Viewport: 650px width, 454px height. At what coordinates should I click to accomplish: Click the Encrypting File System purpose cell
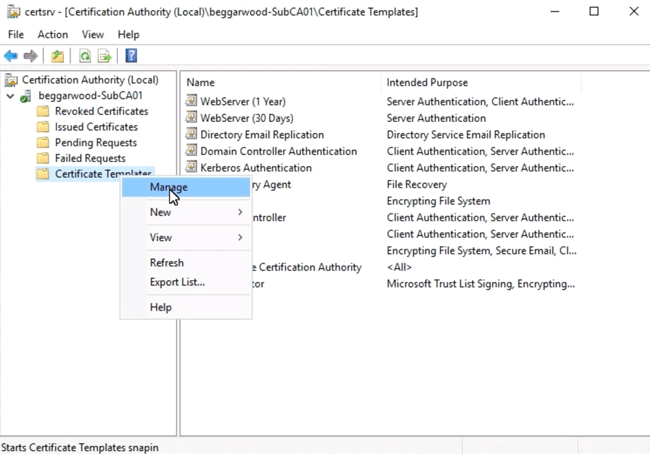(x=438, y=201)
